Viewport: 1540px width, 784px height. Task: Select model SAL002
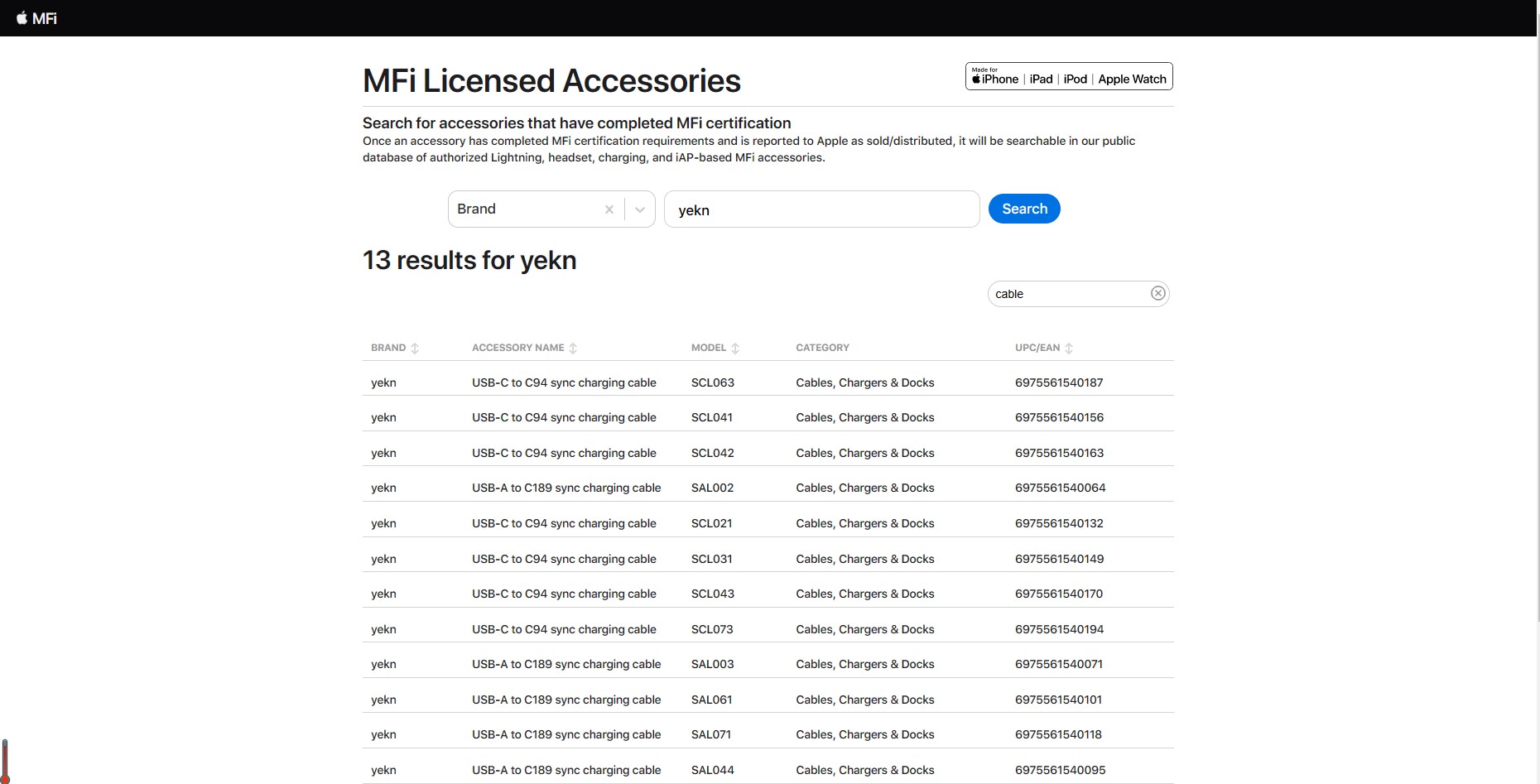(712, 488)
